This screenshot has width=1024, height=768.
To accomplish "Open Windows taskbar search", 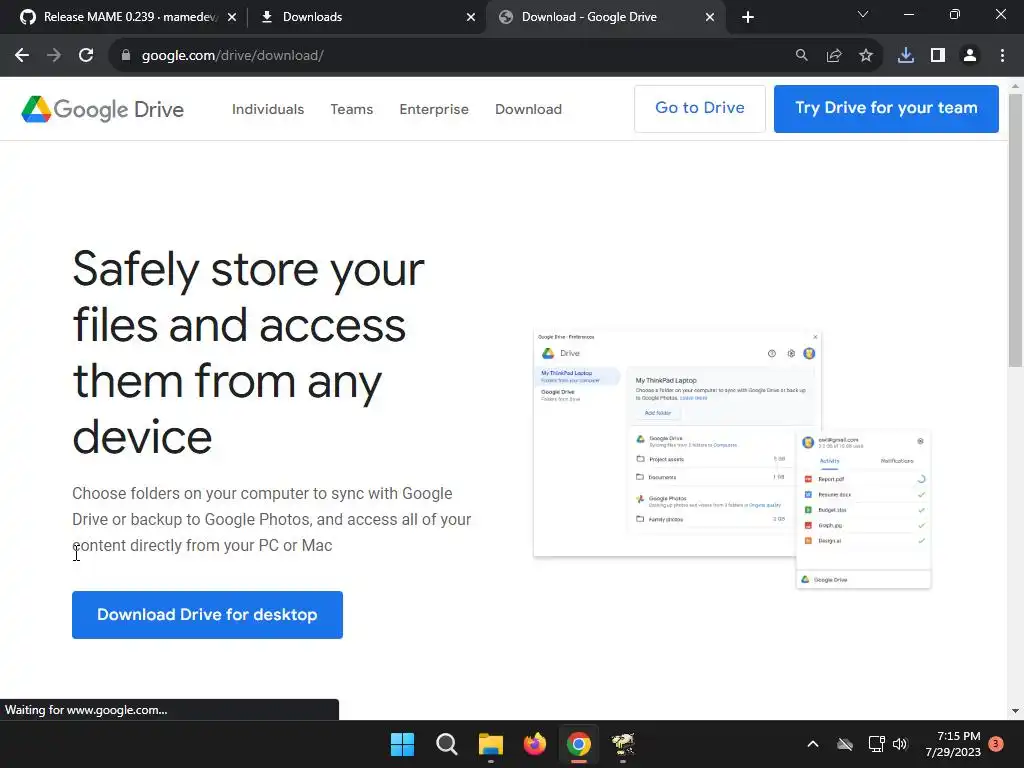I will 447,744.
